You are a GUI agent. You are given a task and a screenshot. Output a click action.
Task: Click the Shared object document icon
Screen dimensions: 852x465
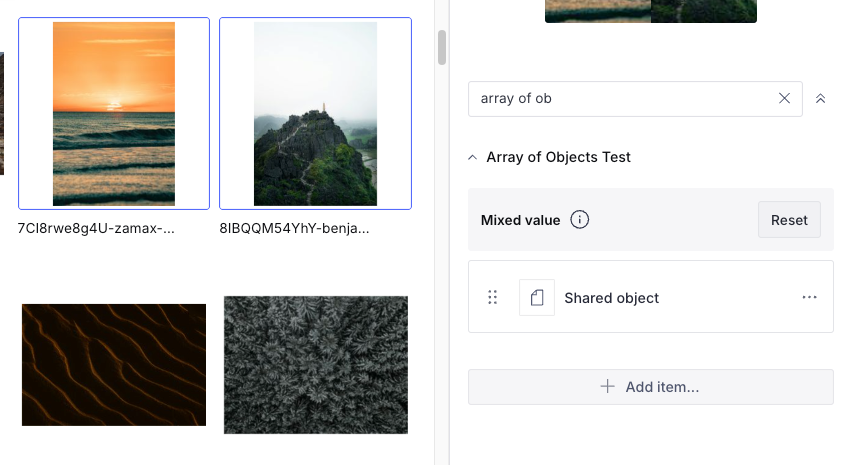537,298
